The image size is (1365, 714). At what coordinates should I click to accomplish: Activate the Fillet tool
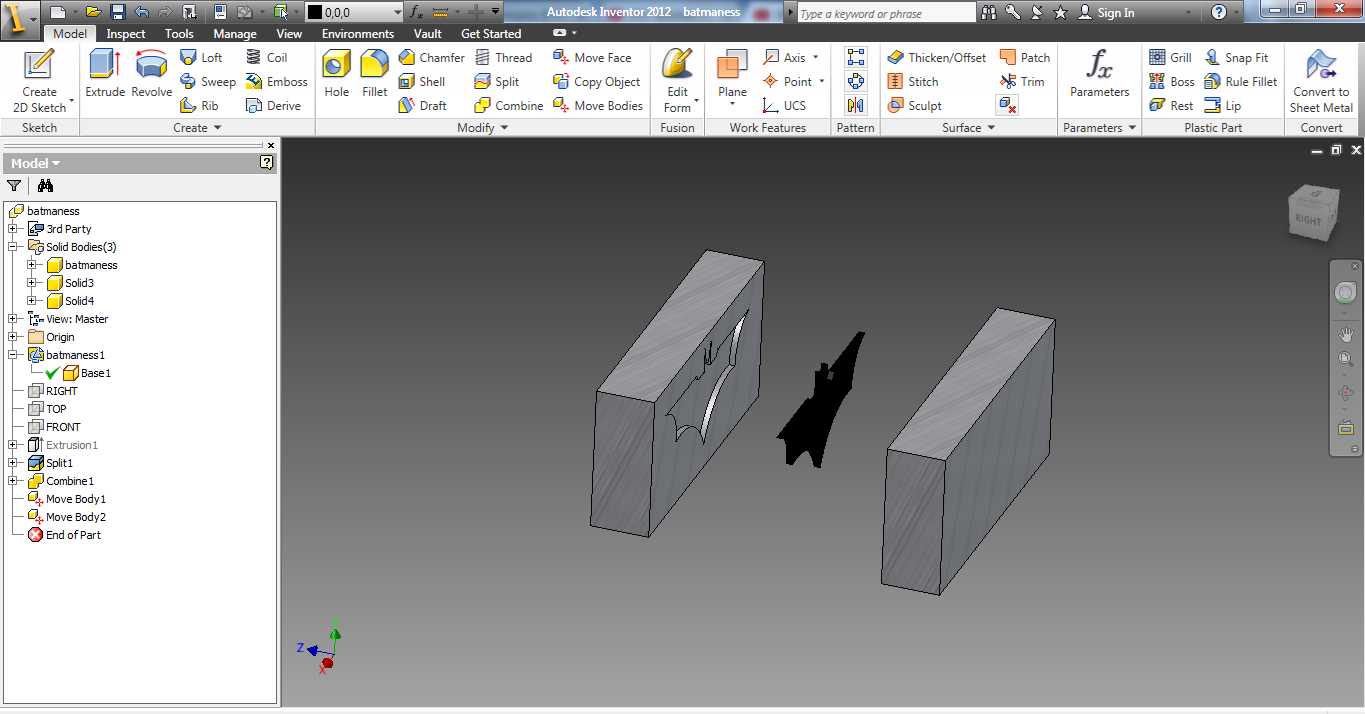(375, 75)
